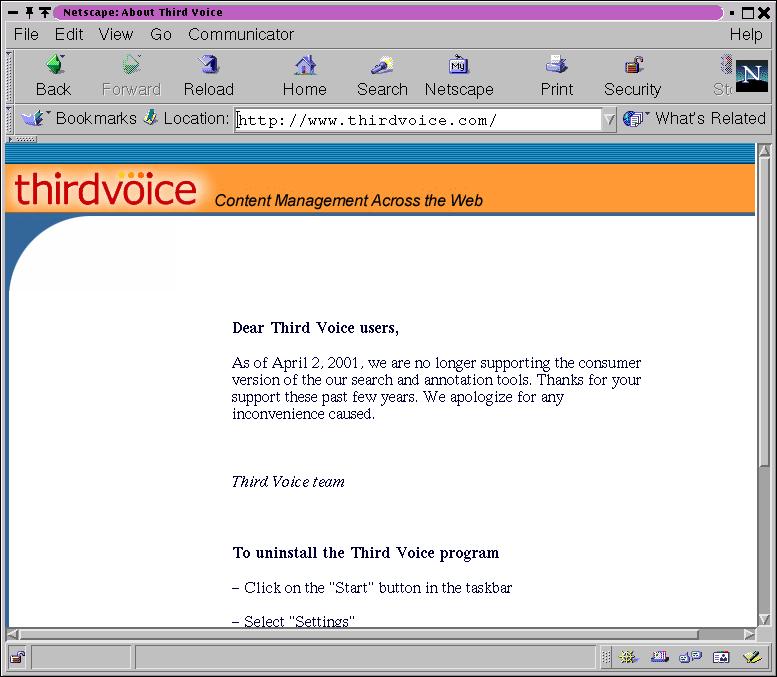Click the grayed Forward toolbar button

[x=131, y=76]
